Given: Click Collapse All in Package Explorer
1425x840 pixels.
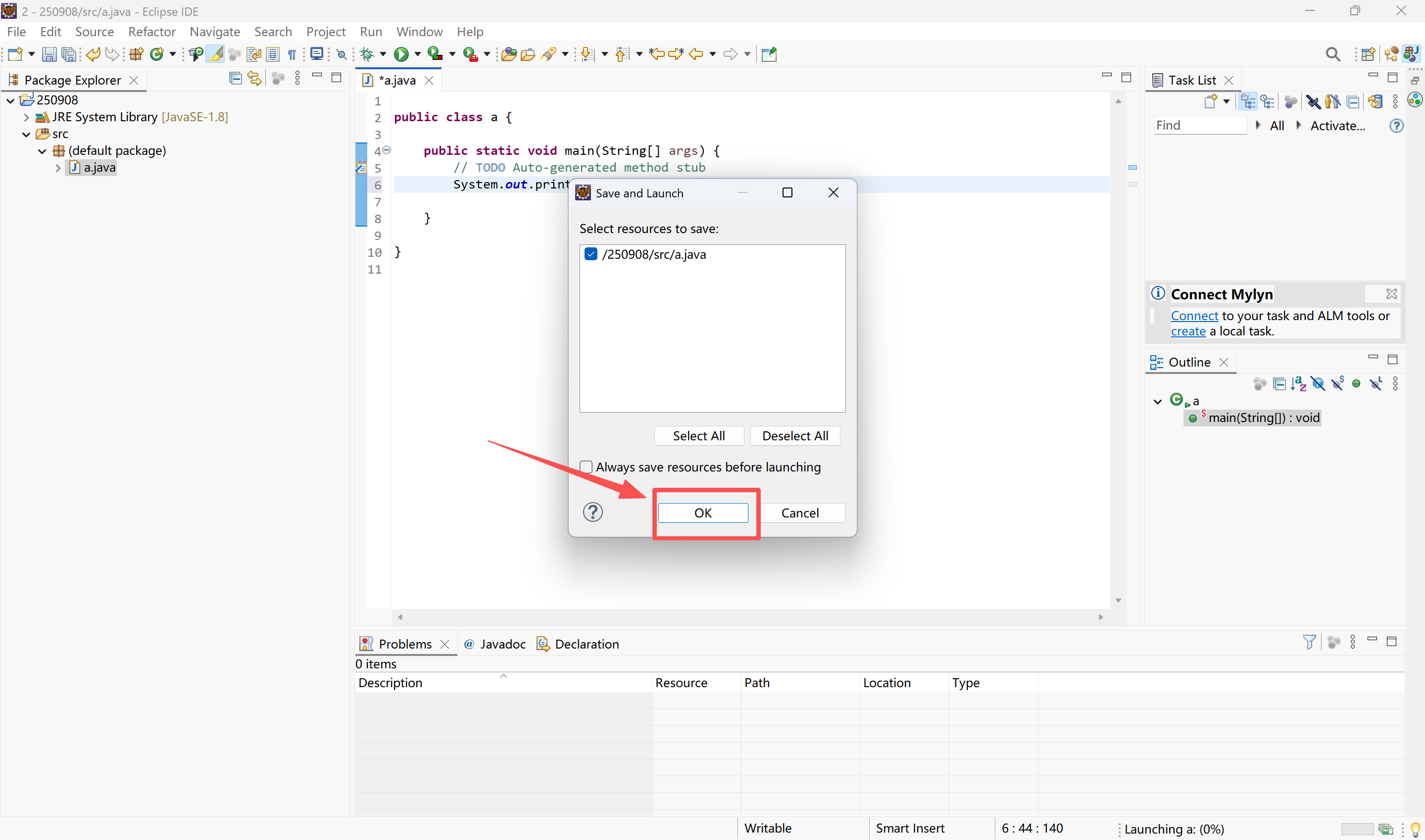Looking at the screenshot, I should point(235,79).
